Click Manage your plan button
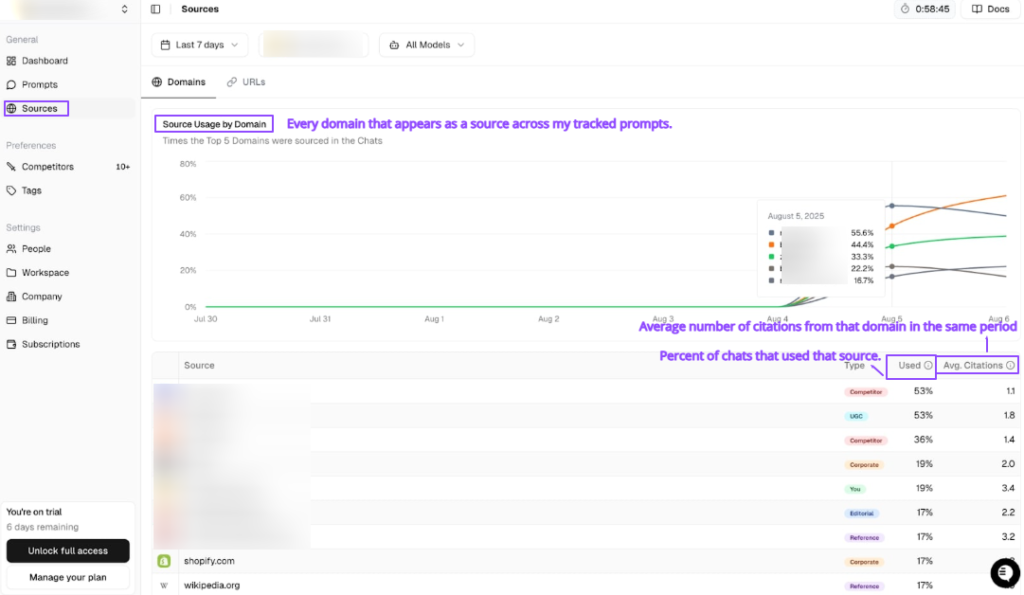 pos(68,577)
